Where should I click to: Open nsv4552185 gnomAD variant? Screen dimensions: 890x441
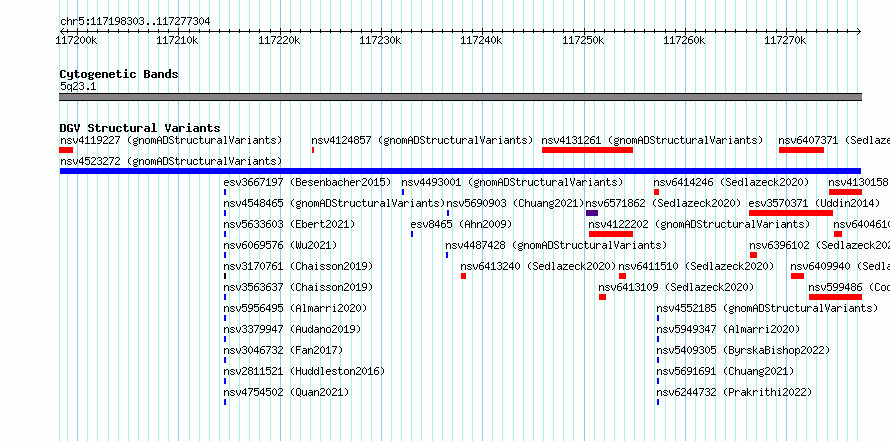[x=767, y=308]
